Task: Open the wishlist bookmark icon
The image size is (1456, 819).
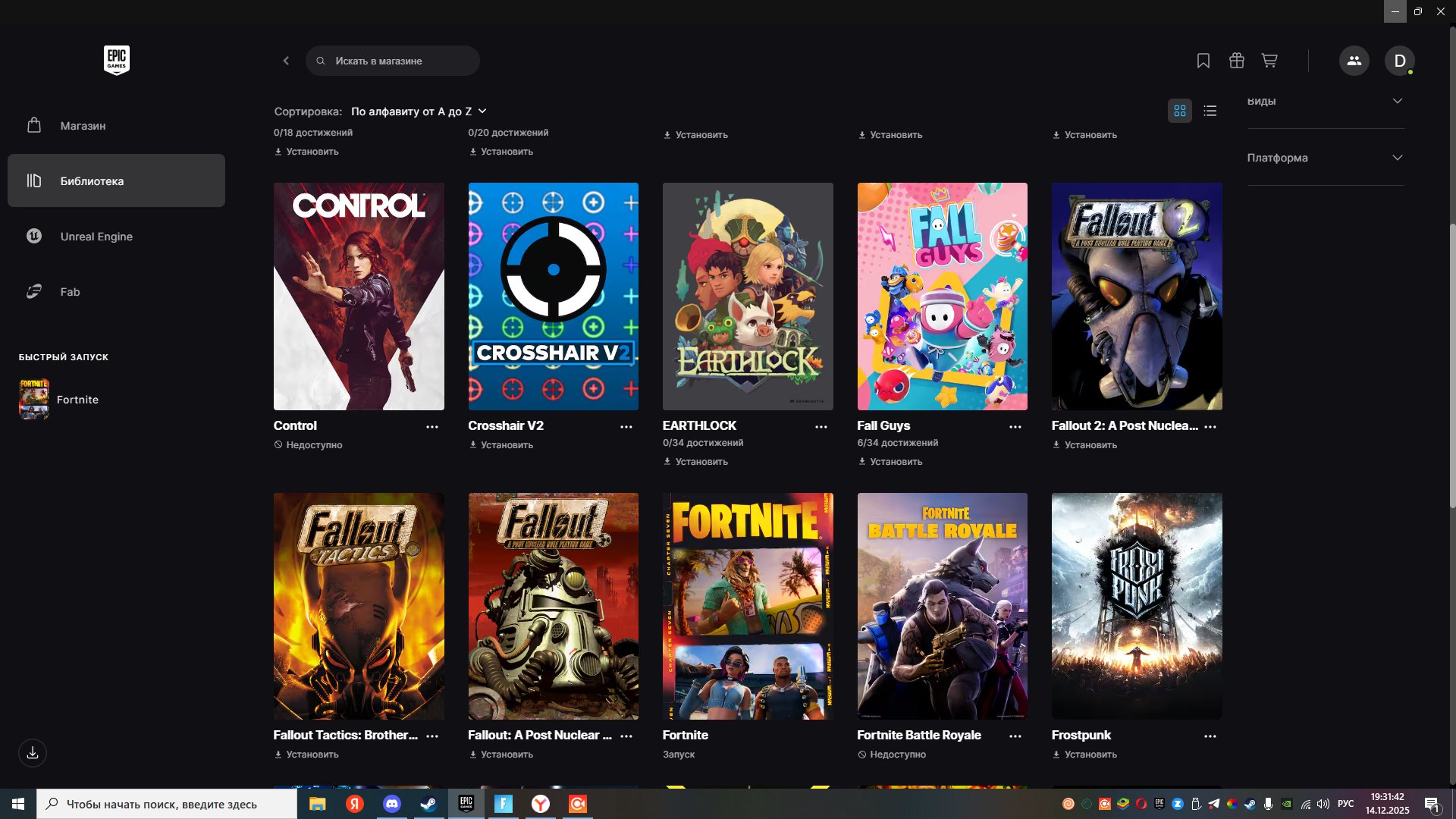Action: click(x=1203, y=60)
